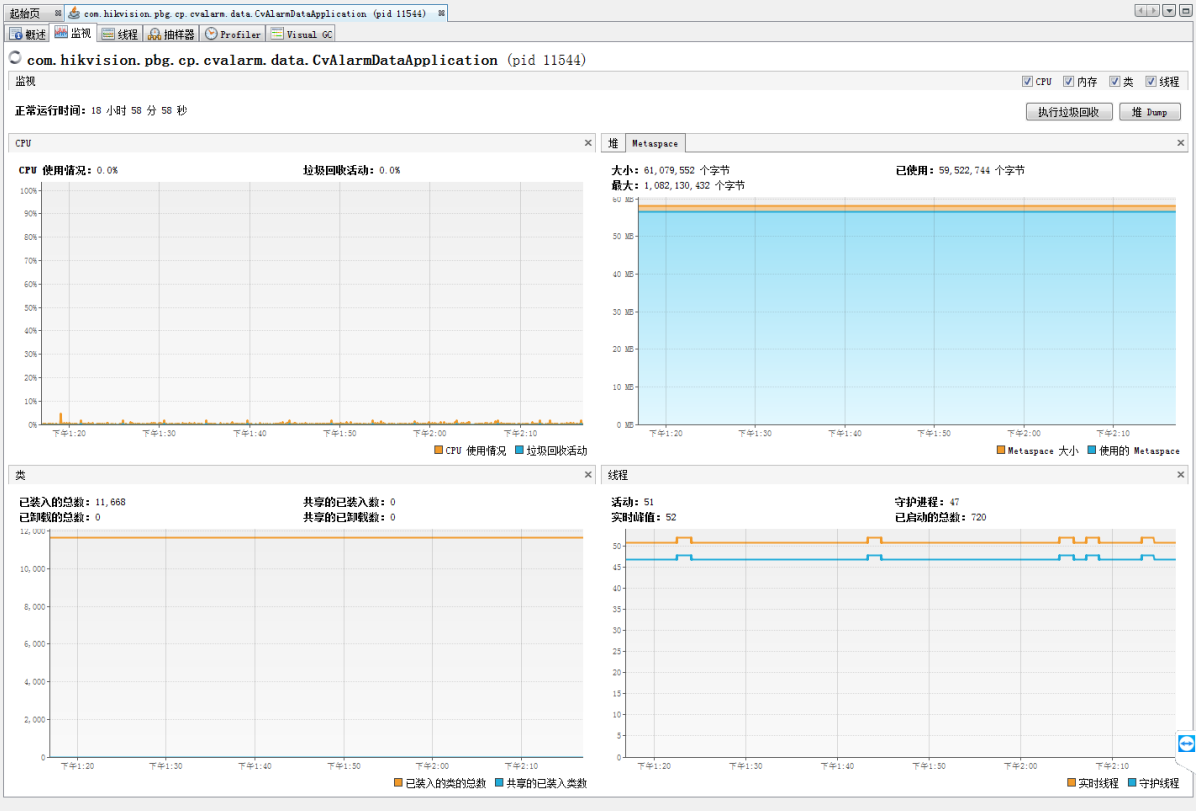Open the Visual GC tab
The image size is (1196, 811).
coord(301,34)
